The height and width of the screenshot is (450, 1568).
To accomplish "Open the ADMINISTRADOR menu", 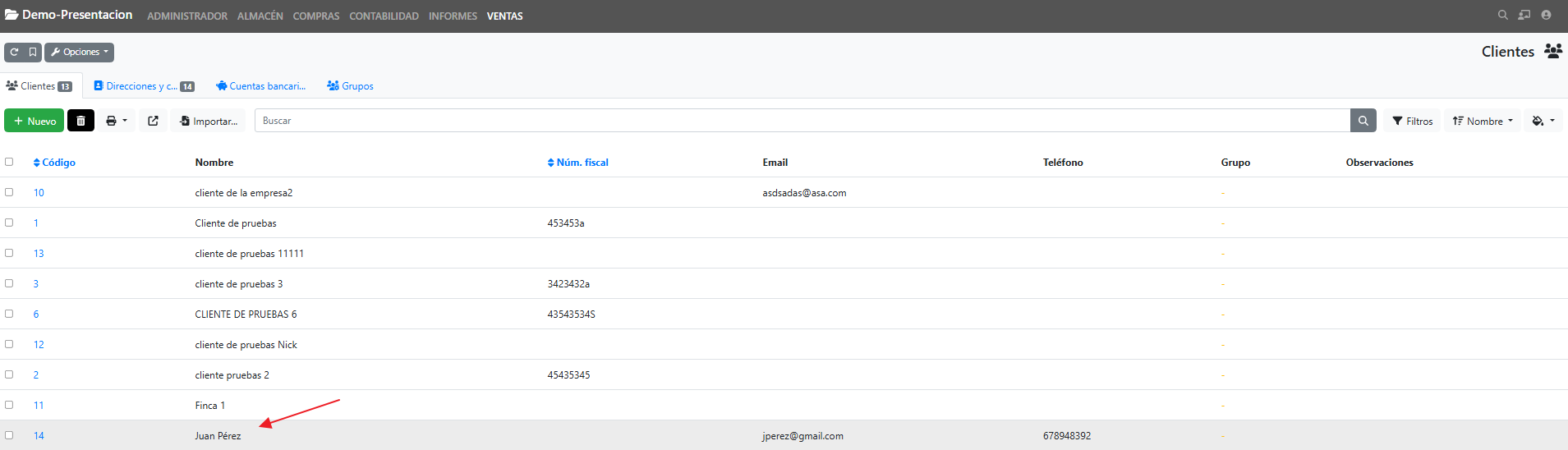I will coord(187,16).
